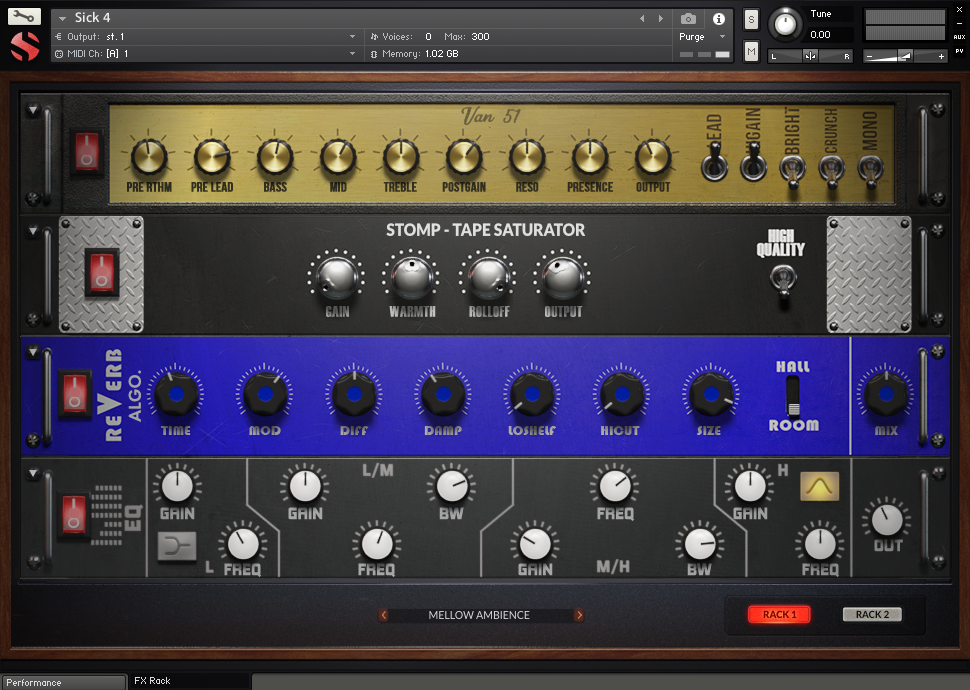Switch to the FX Rack tab

click(189, 681)
